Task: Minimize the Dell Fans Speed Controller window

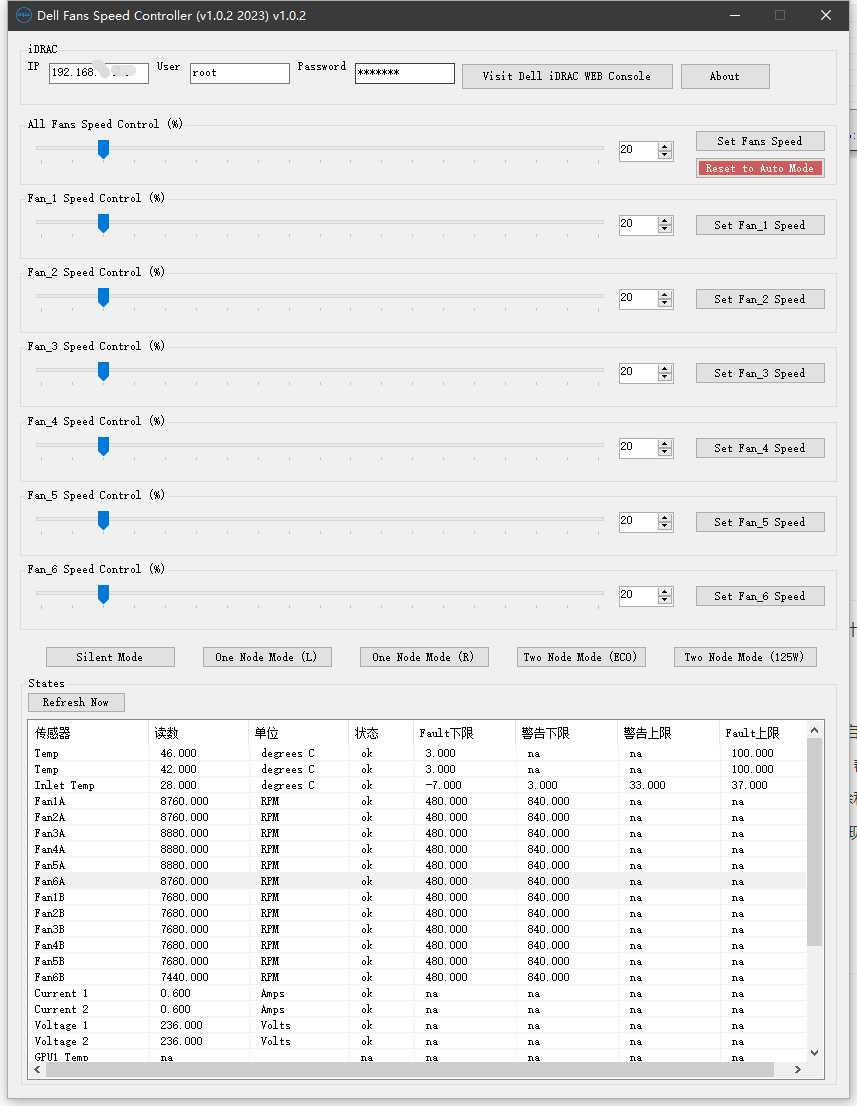Action: click(x=735, y=15)
